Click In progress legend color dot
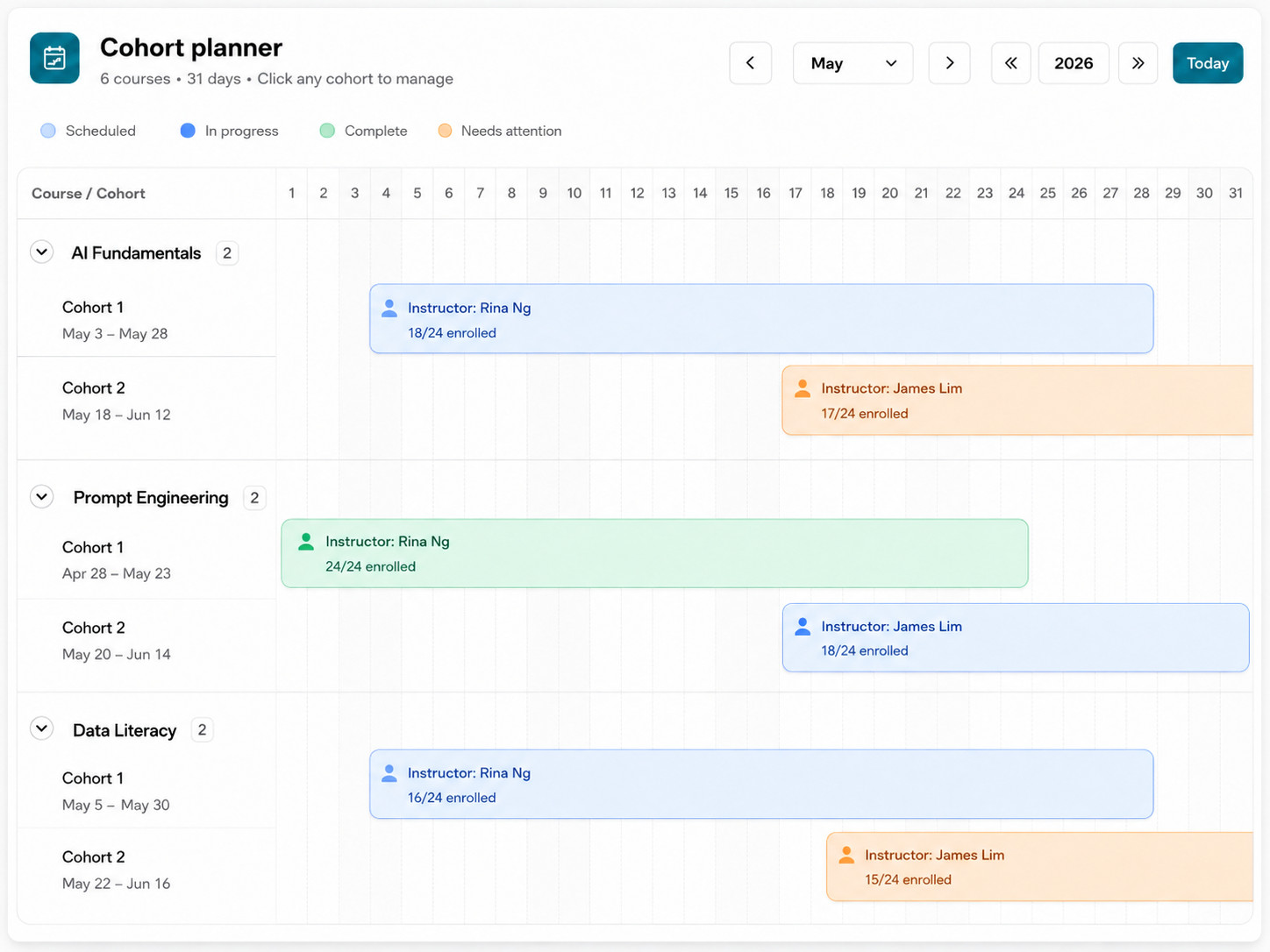This screenshot has height=952, width=1270. click(x=188, y=131)
